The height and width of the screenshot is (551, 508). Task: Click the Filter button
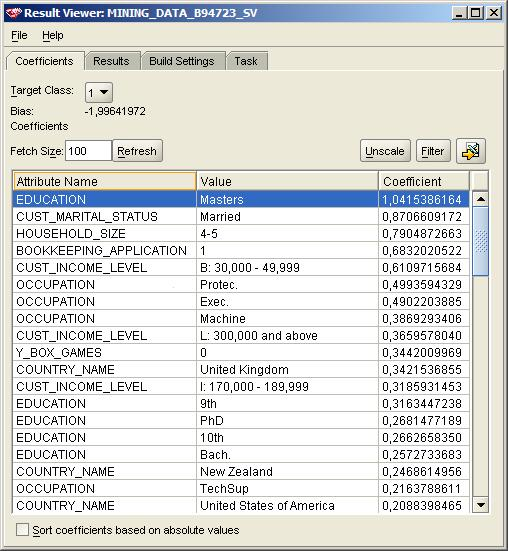pos(433,151)
